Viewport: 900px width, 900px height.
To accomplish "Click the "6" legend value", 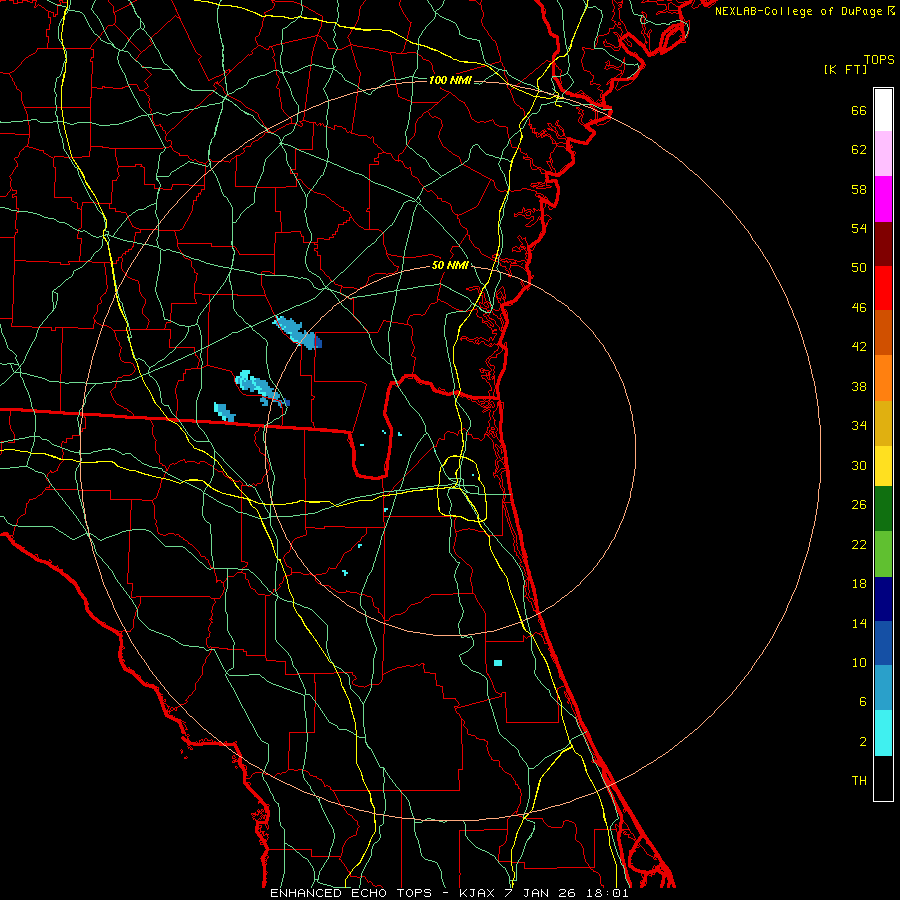I will (x=863, y=702).
